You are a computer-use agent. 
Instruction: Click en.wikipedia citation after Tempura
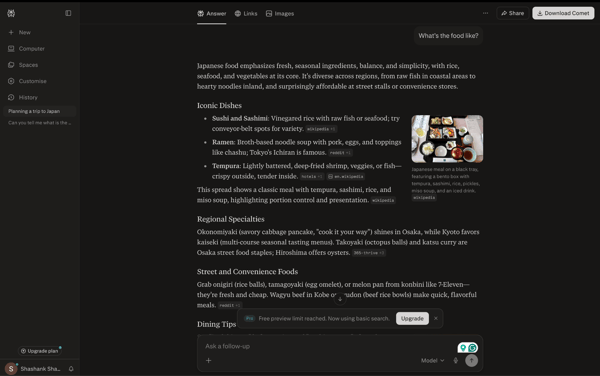[346, 177]
